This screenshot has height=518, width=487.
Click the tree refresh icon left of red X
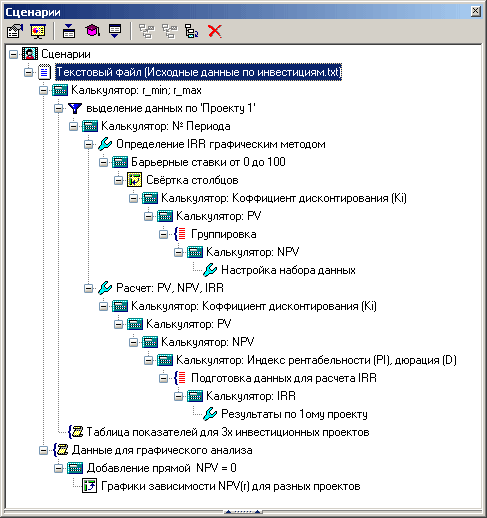192,31
